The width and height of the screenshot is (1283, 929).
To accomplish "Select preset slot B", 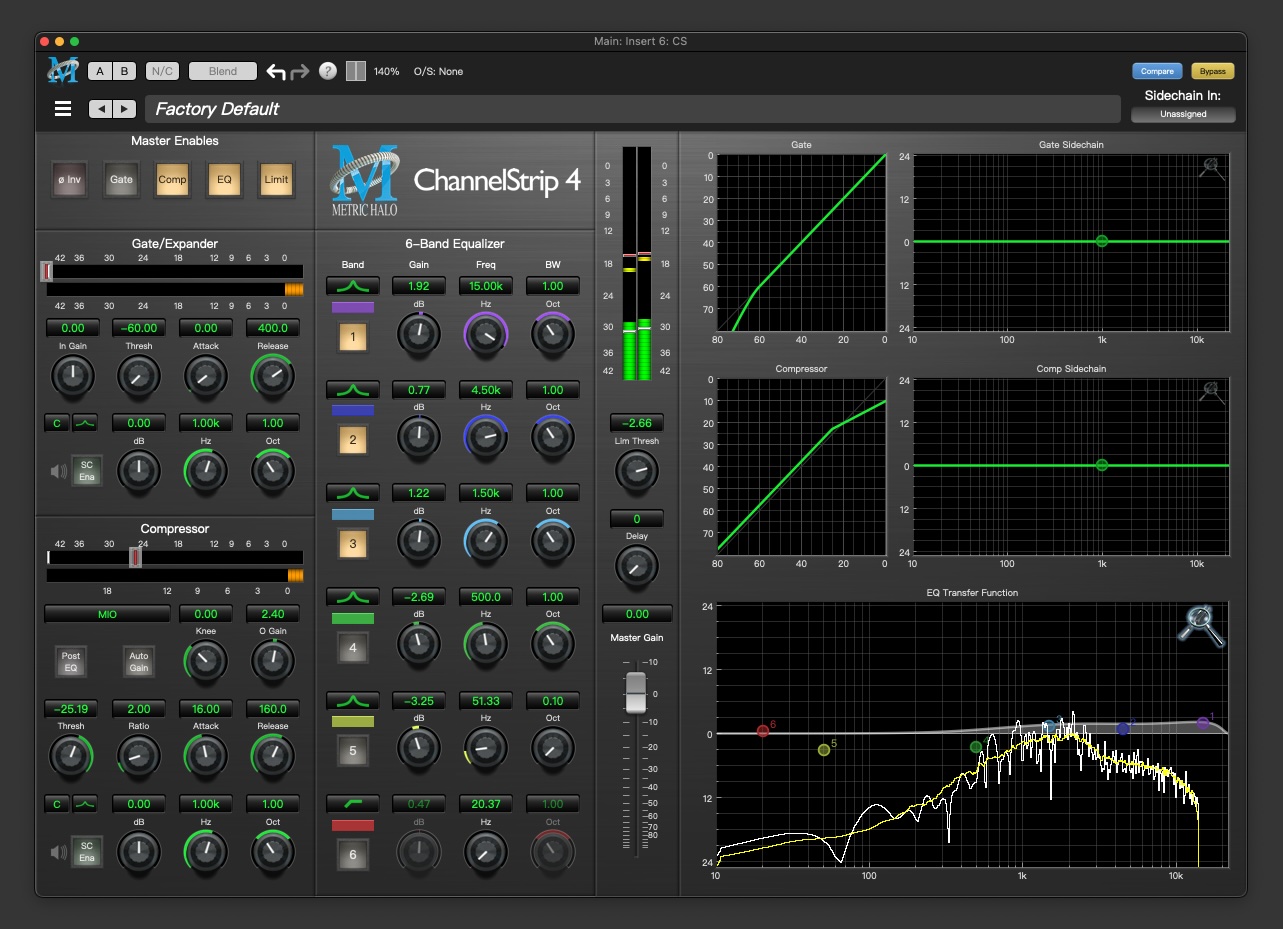I will [124, 71].
